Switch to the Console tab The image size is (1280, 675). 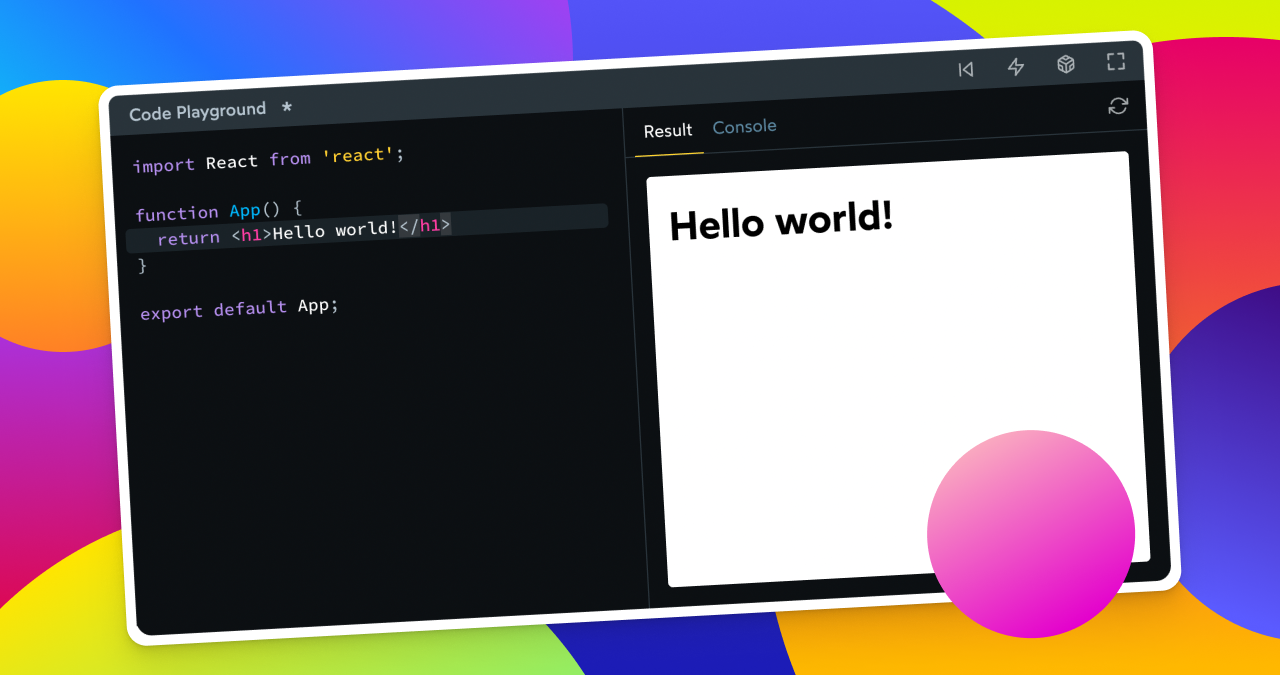tap(744, 127)
